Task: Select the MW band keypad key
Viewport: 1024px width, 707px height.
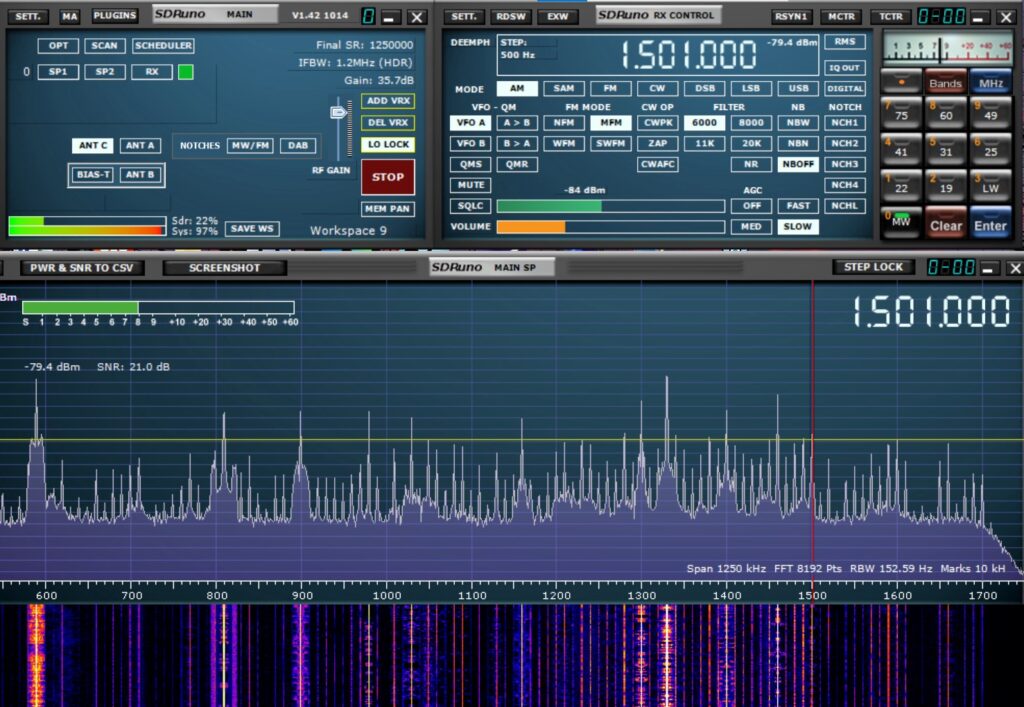Action: pyautogui.click(x=901, y=223)
